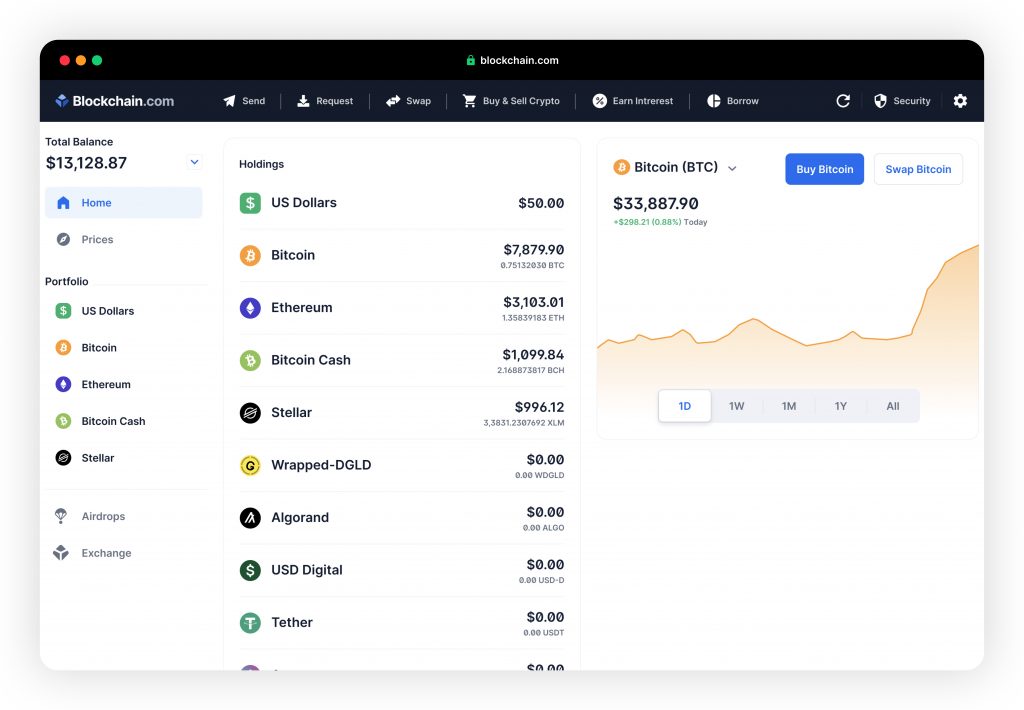Click the Ethereum icon in Portfolio sidebar
The image size is (1024, 710).
[63, 384]
